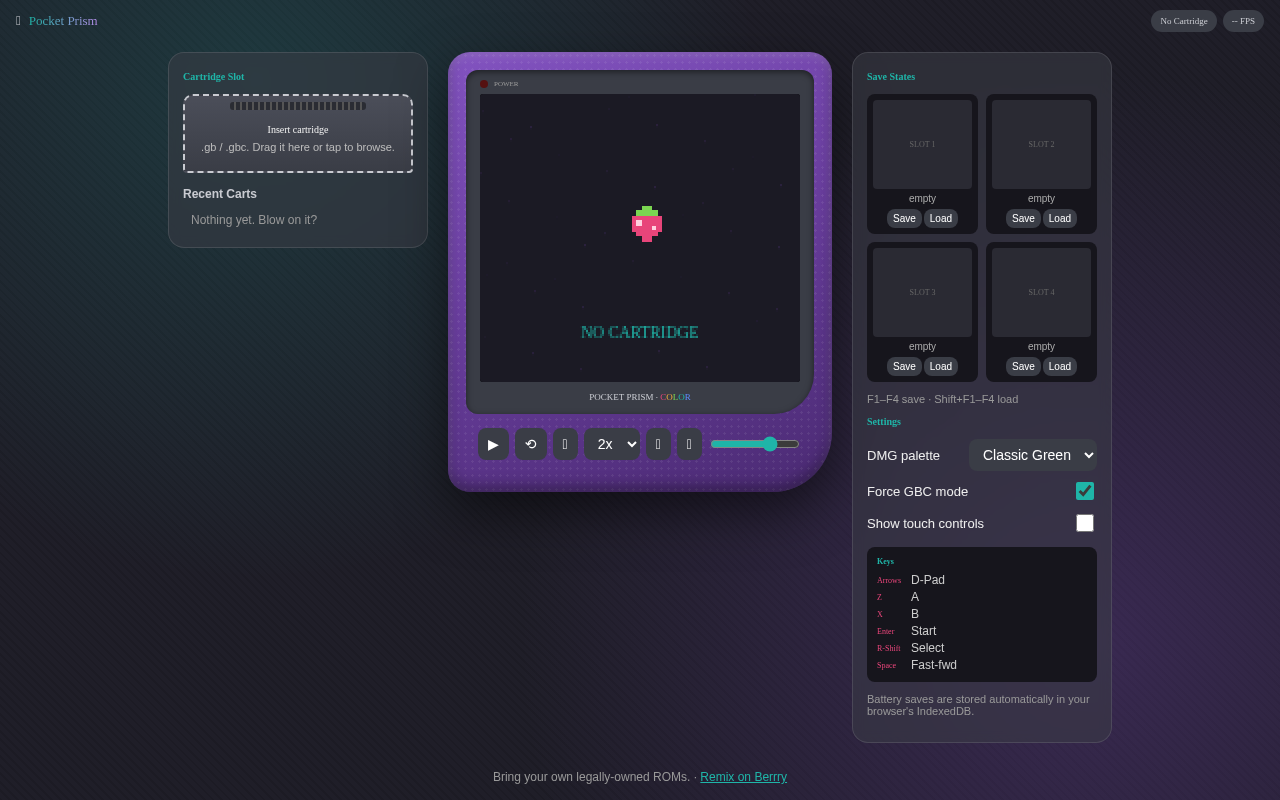1280x800 pixels.
Task: Click the Insert cartridge drop zone
Action: tap(298, 134)
